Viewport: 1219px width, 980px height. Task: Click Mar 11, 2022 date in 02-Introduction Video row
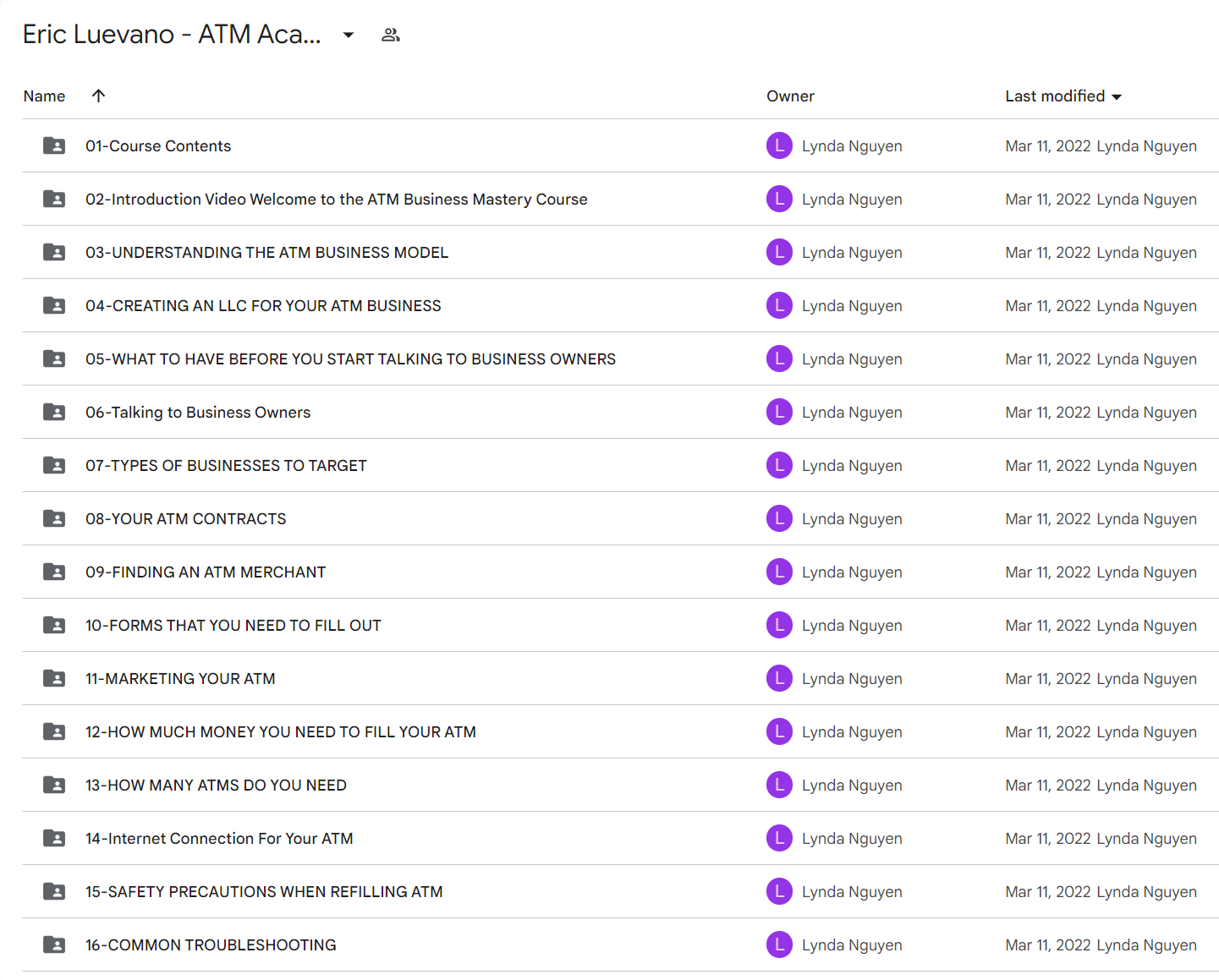[1047, 200]
